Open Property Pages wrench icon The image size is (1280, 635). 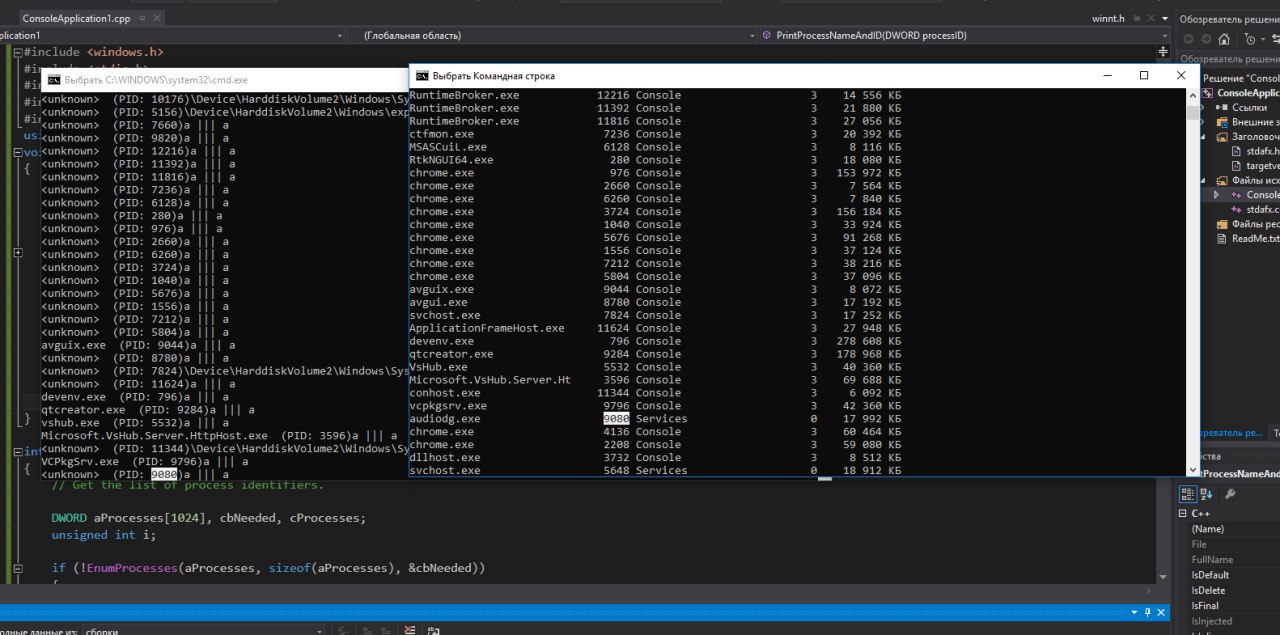1230,493
